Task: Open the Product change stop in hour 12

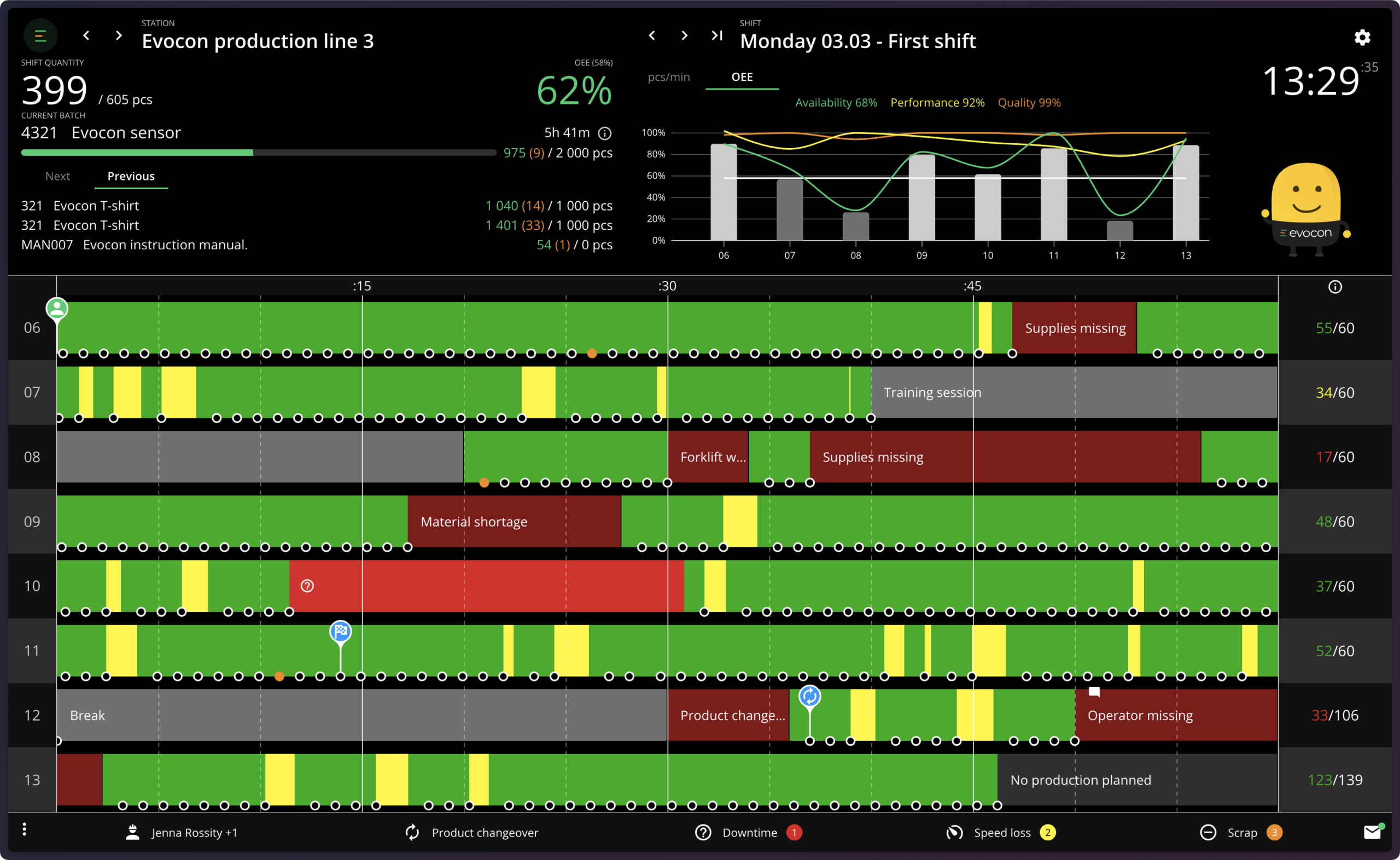Action: pos(728,715)
